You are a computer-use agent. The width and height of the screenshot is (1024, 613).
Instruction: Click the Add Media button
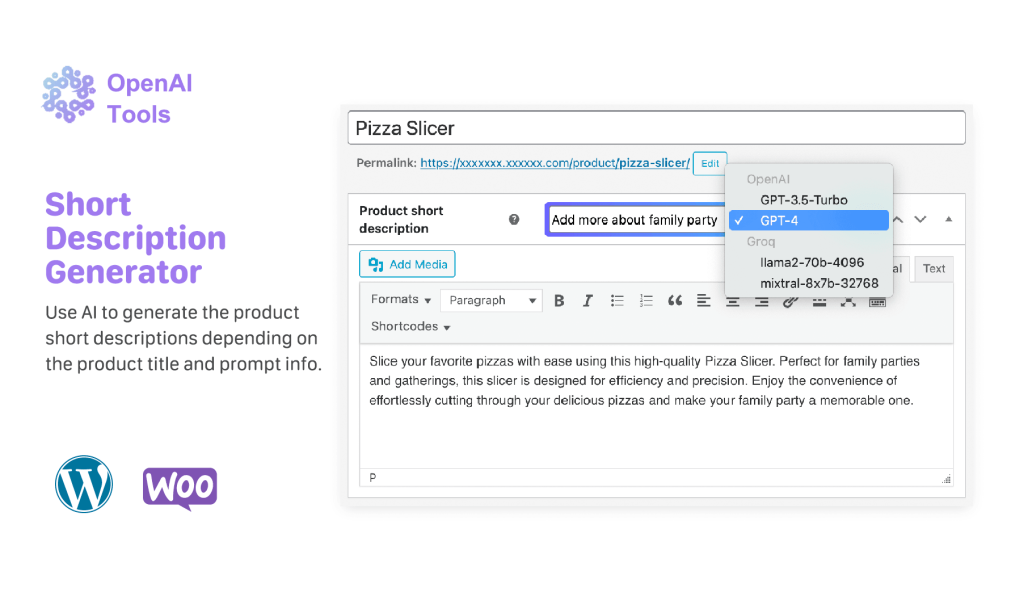407,264
